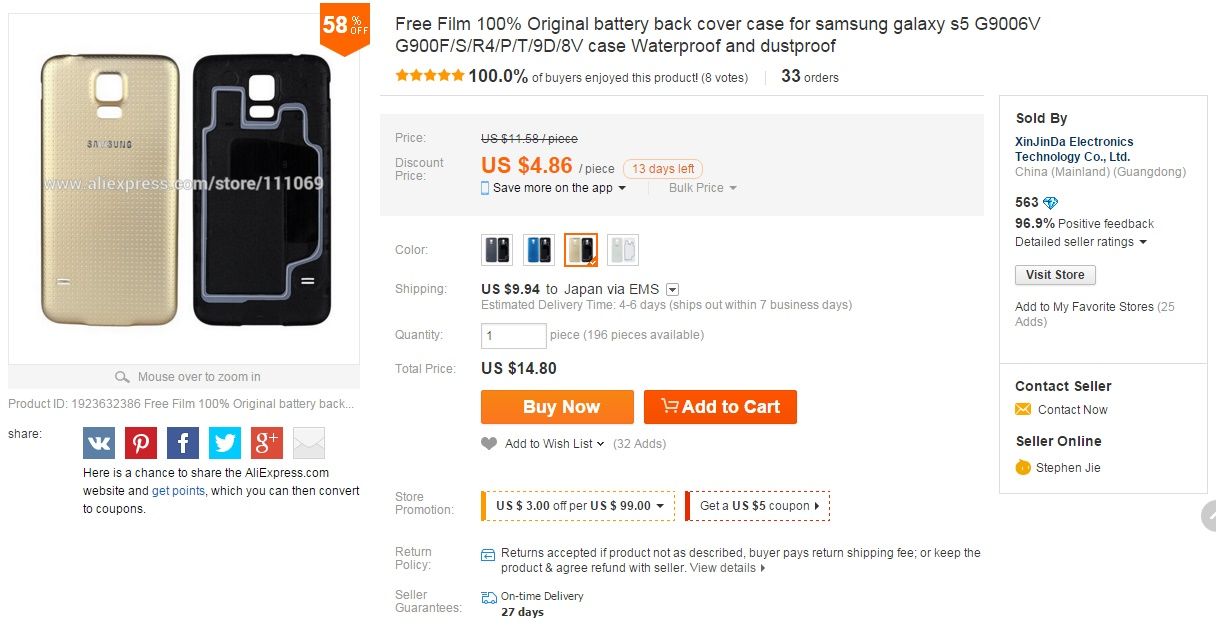The width and height of the screenshot is (1216, 636).
Task: Click the back-to-top arrow icon
Action: click(x=1208, y=516)
